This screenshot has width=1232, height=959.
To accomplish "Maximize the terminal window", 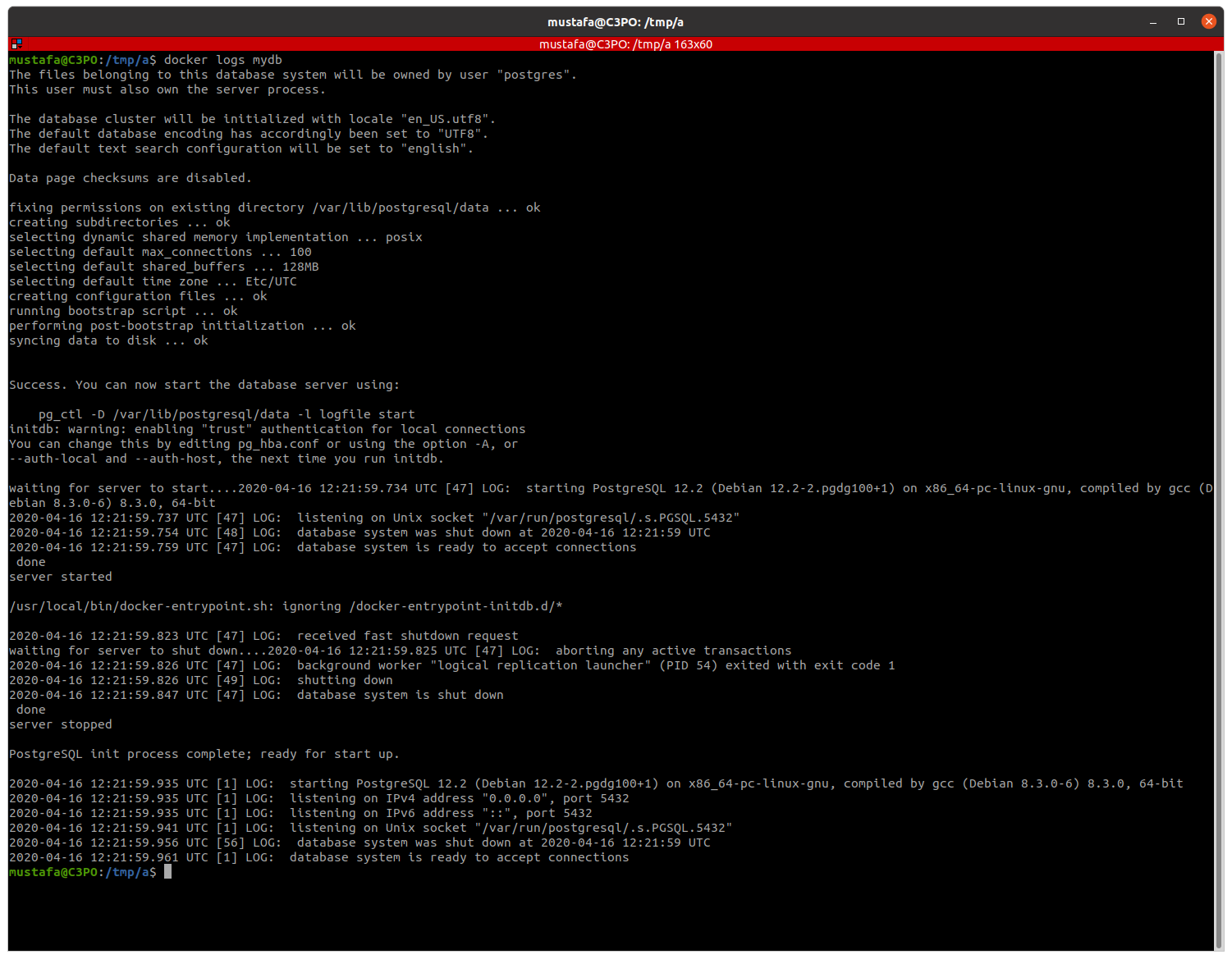I will click(x=1181, y=22).
